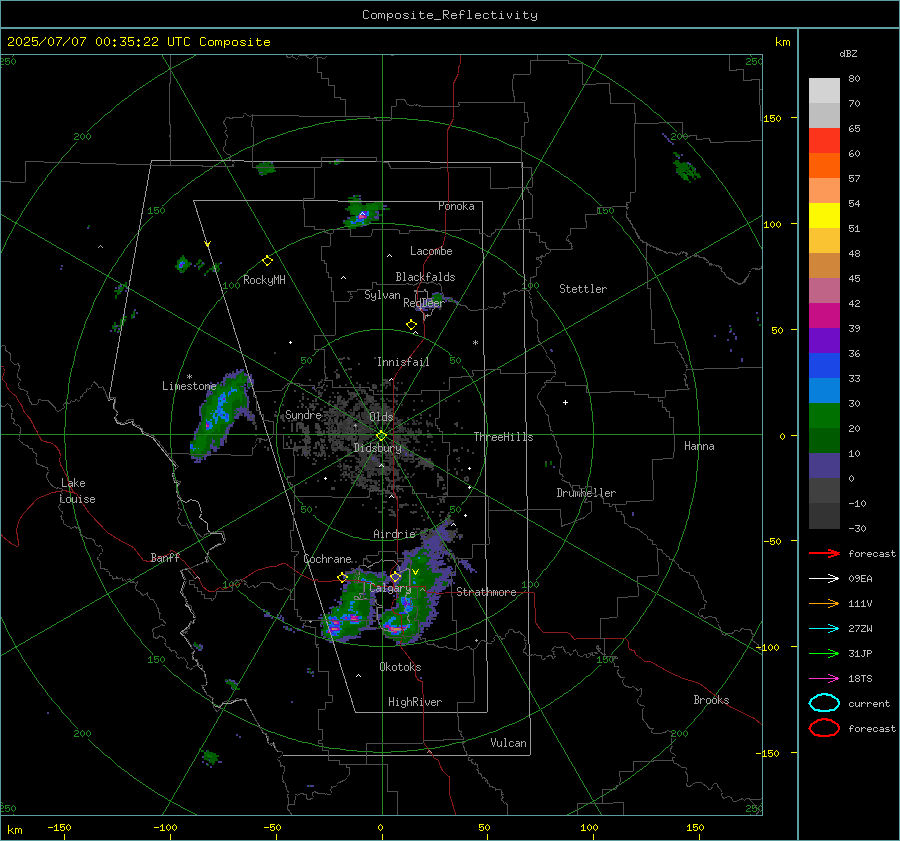The image size is (900, 841).
Task: Click the Lake Louise label
Action: tap(77, 491)
